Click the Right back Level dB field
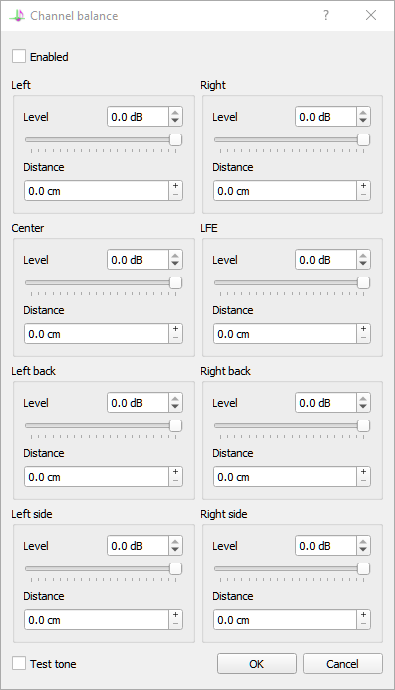 (x=326, y=403)
